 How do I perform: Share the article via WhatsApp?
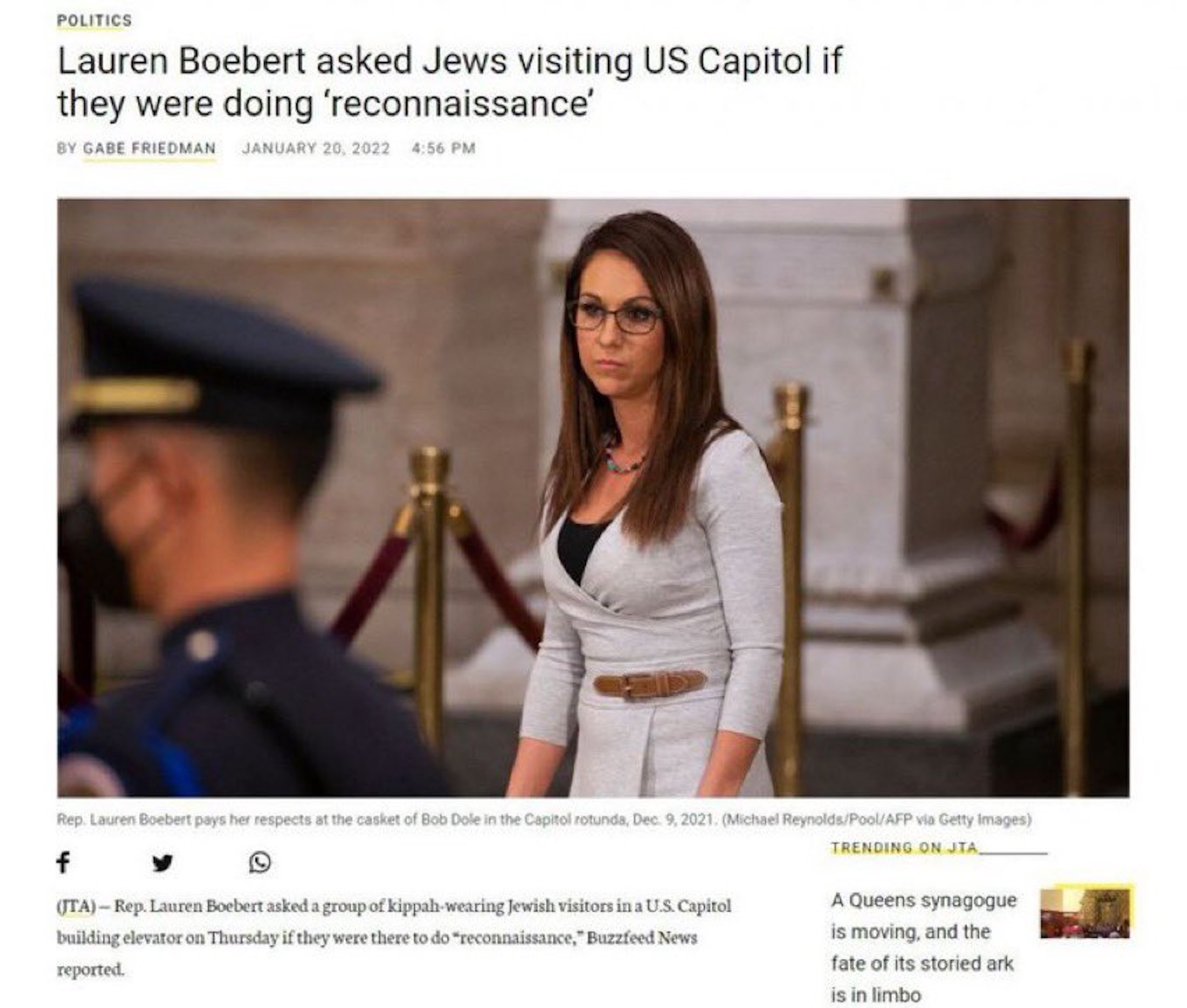(x=260, y=862)
